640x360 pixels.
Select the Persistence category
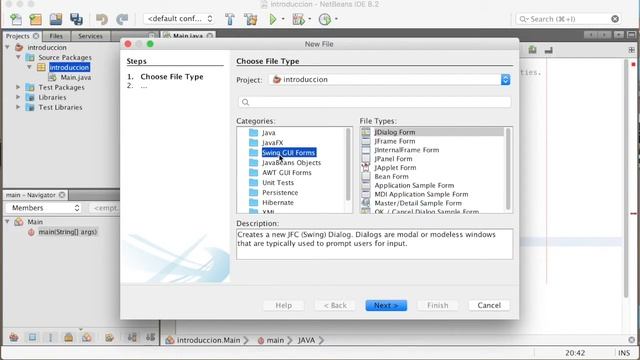tap(280, 193)
